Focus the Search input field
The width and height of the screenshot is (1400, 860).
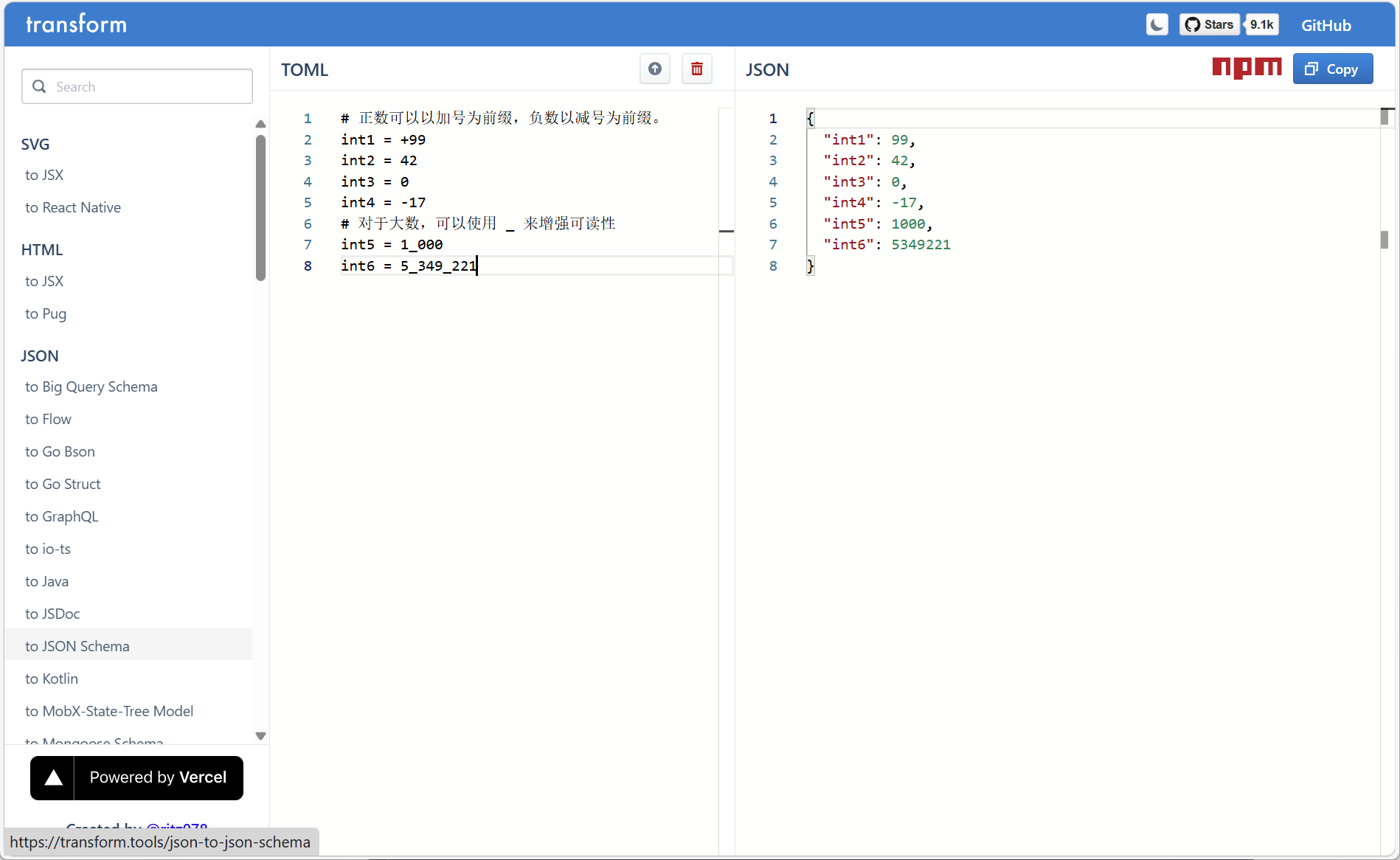(137, 87)
